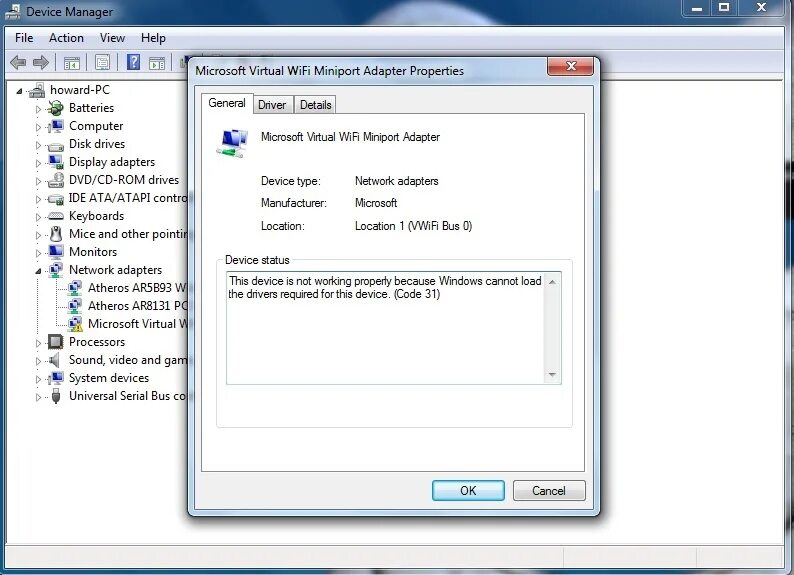Click the Monitors category icon
The height and width of the screenshot is (575, 794).
click(55, 252)
